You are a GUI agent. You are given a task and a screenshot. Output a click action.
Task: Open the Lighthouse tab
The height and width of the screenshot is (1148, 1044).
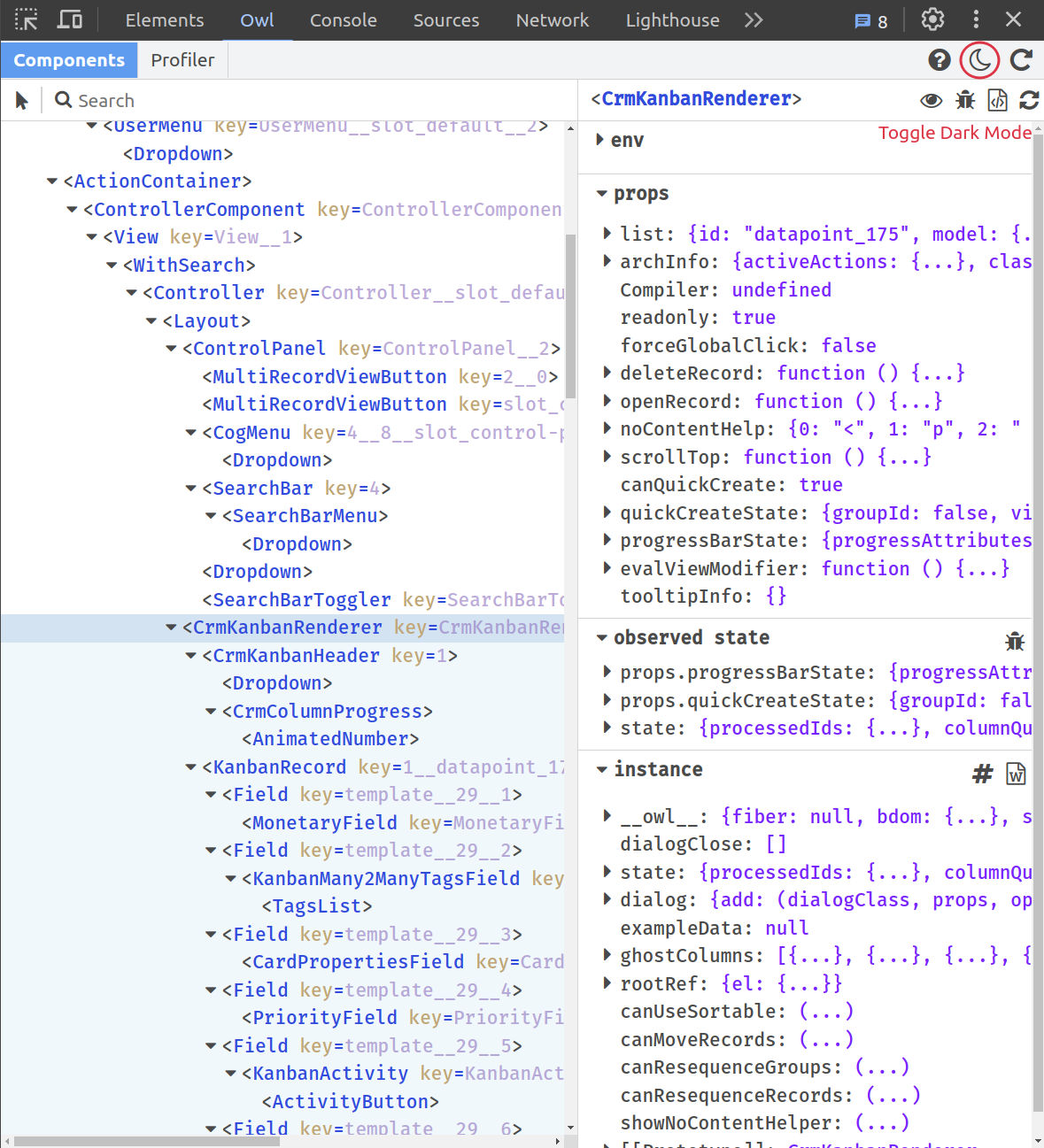coord(673,19)
